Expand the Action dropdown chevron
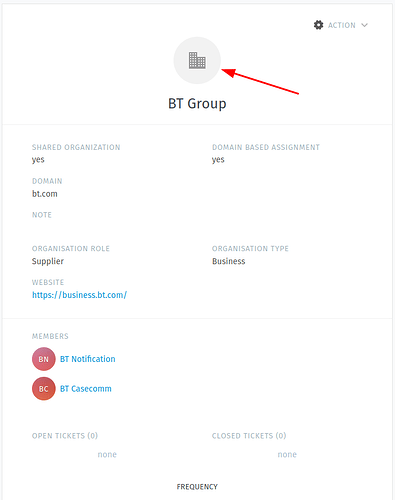395x500 pixels. tap(364, 25)
